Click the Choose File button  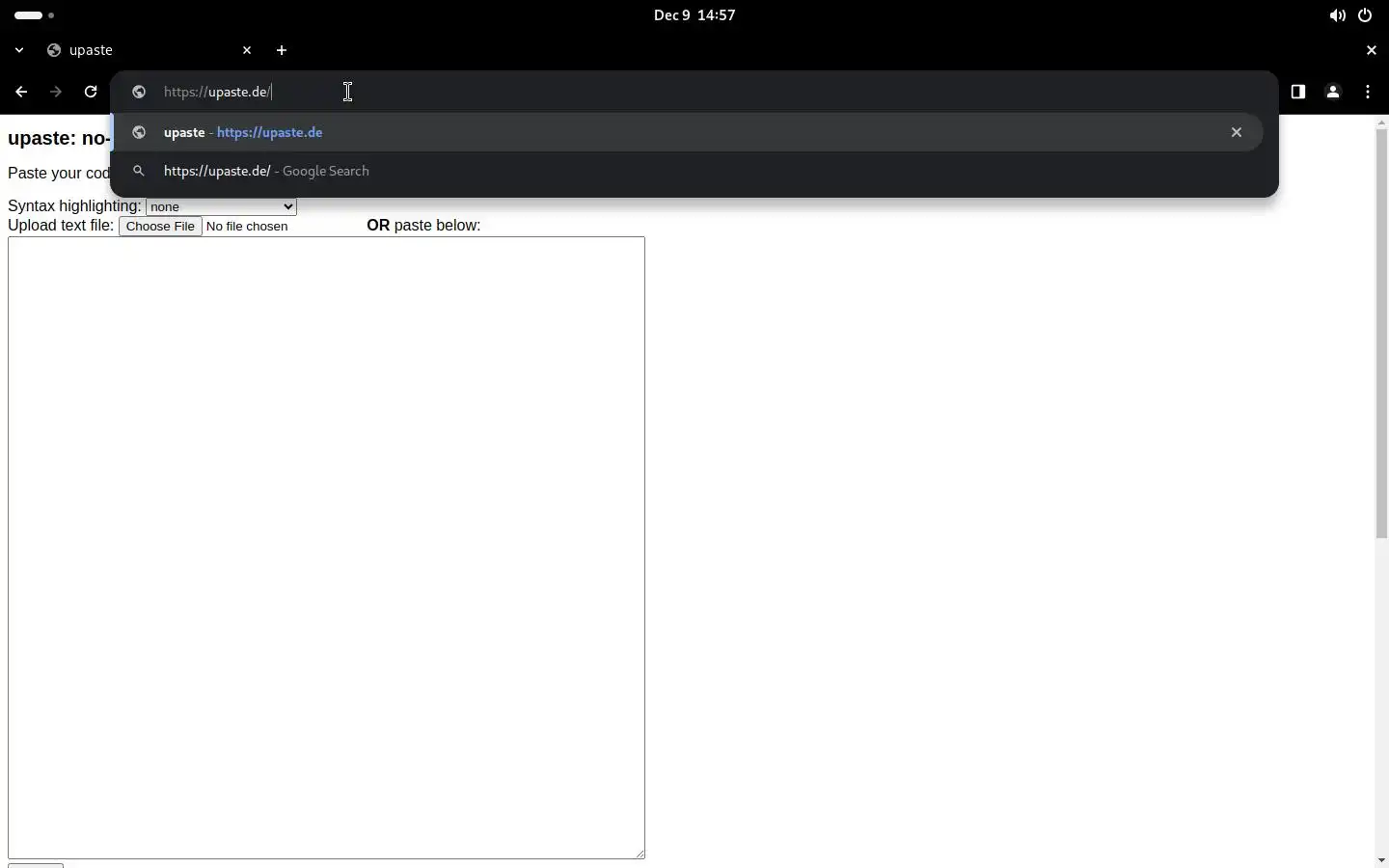160,227
